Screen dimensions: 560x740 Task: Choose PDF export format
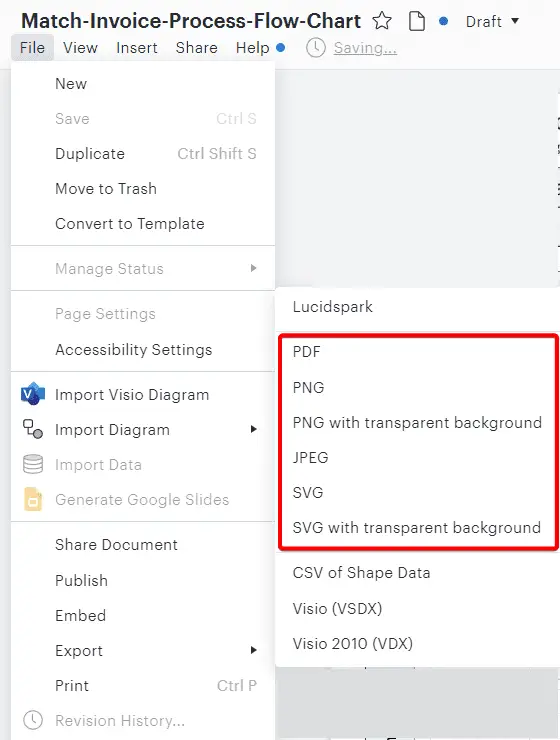point(417,352)
